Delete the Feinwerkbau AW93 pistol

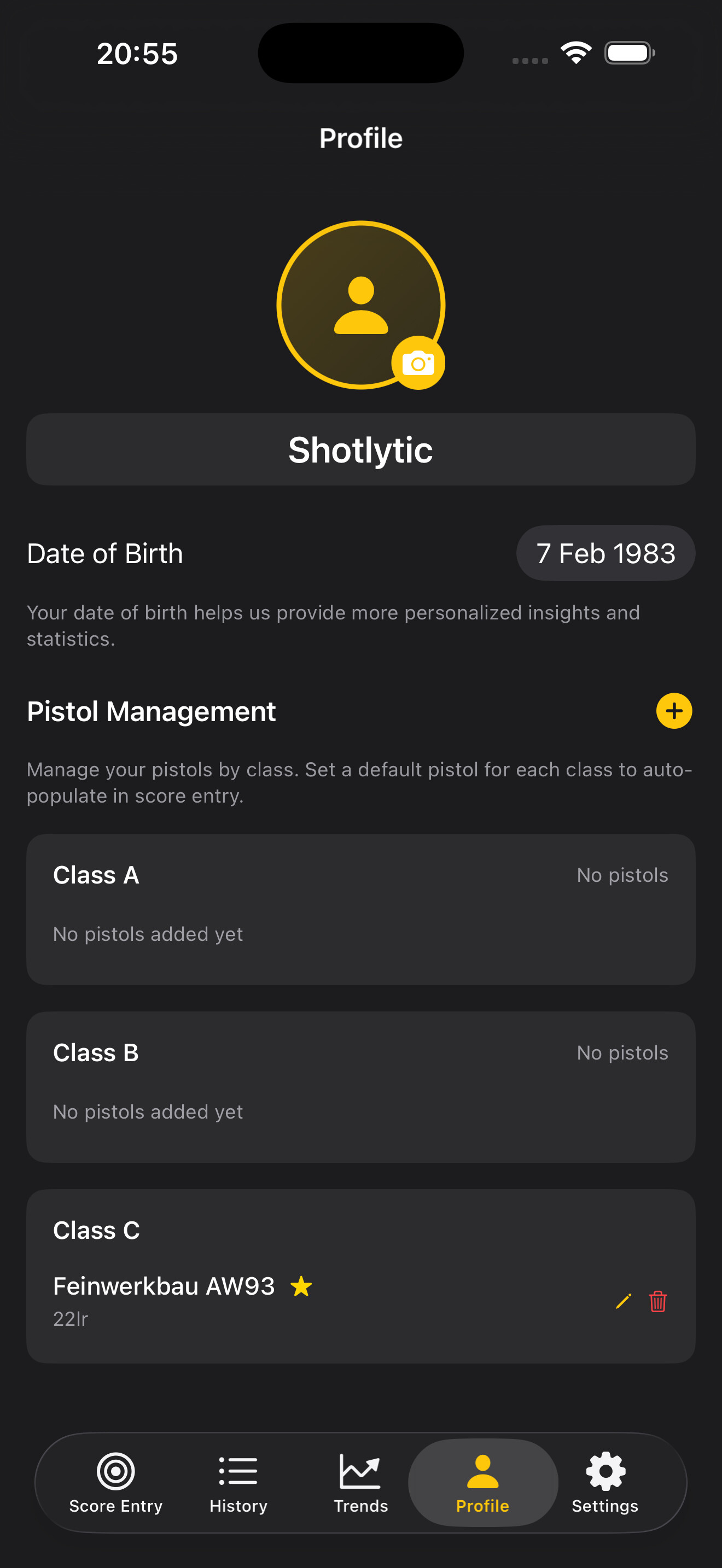point(657,1301)
